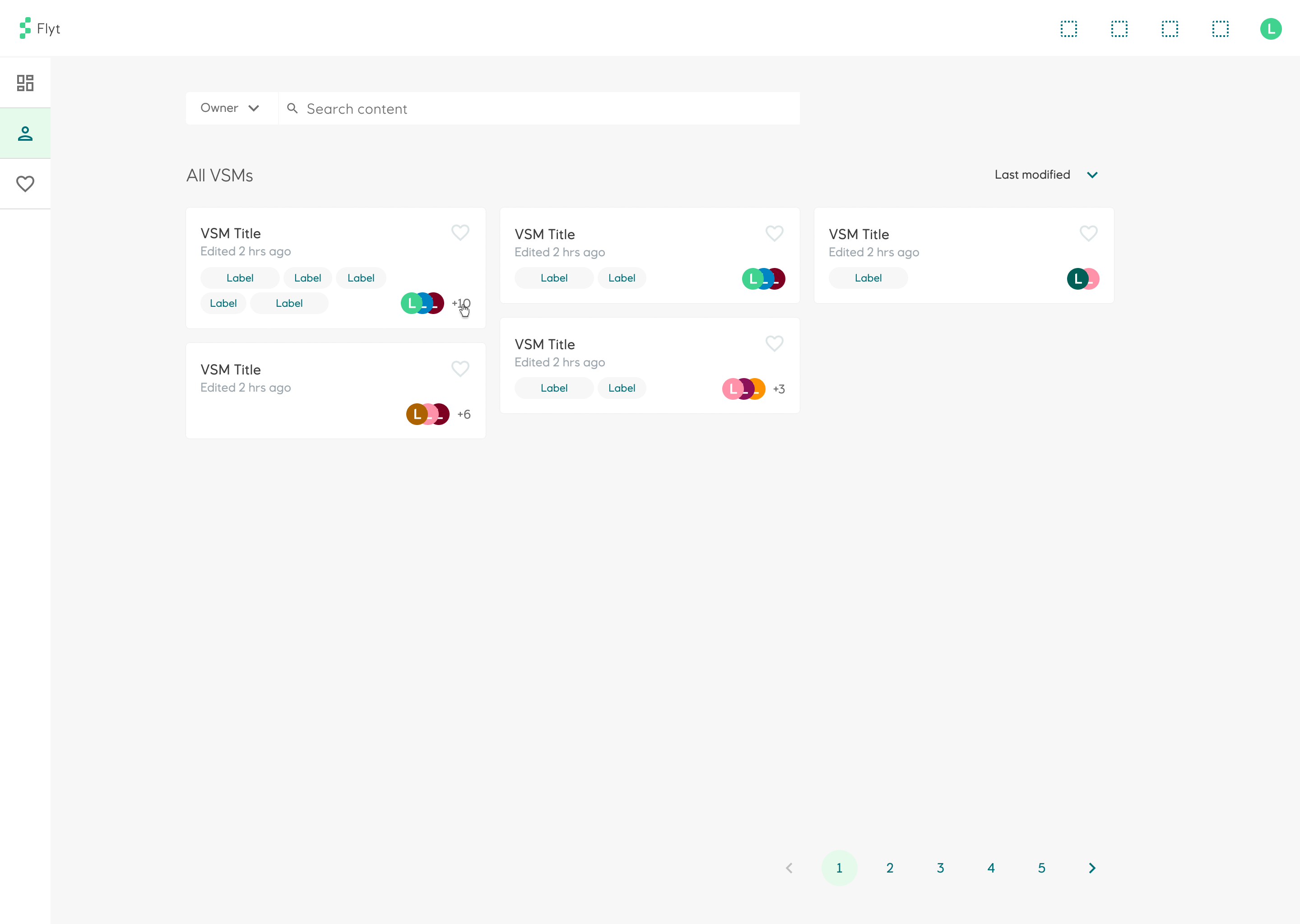Open the Favorites section in the sidebar
Viewport: 1300px width, 924px height.
pyautogui.click(x=25, y=183)
